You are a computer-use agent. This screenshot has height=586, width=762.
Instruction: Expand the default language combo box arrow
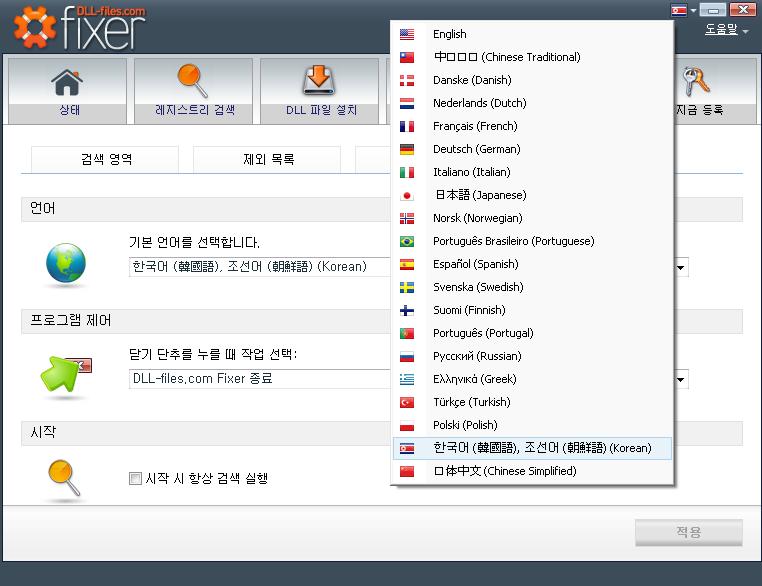tap(680, 267)
